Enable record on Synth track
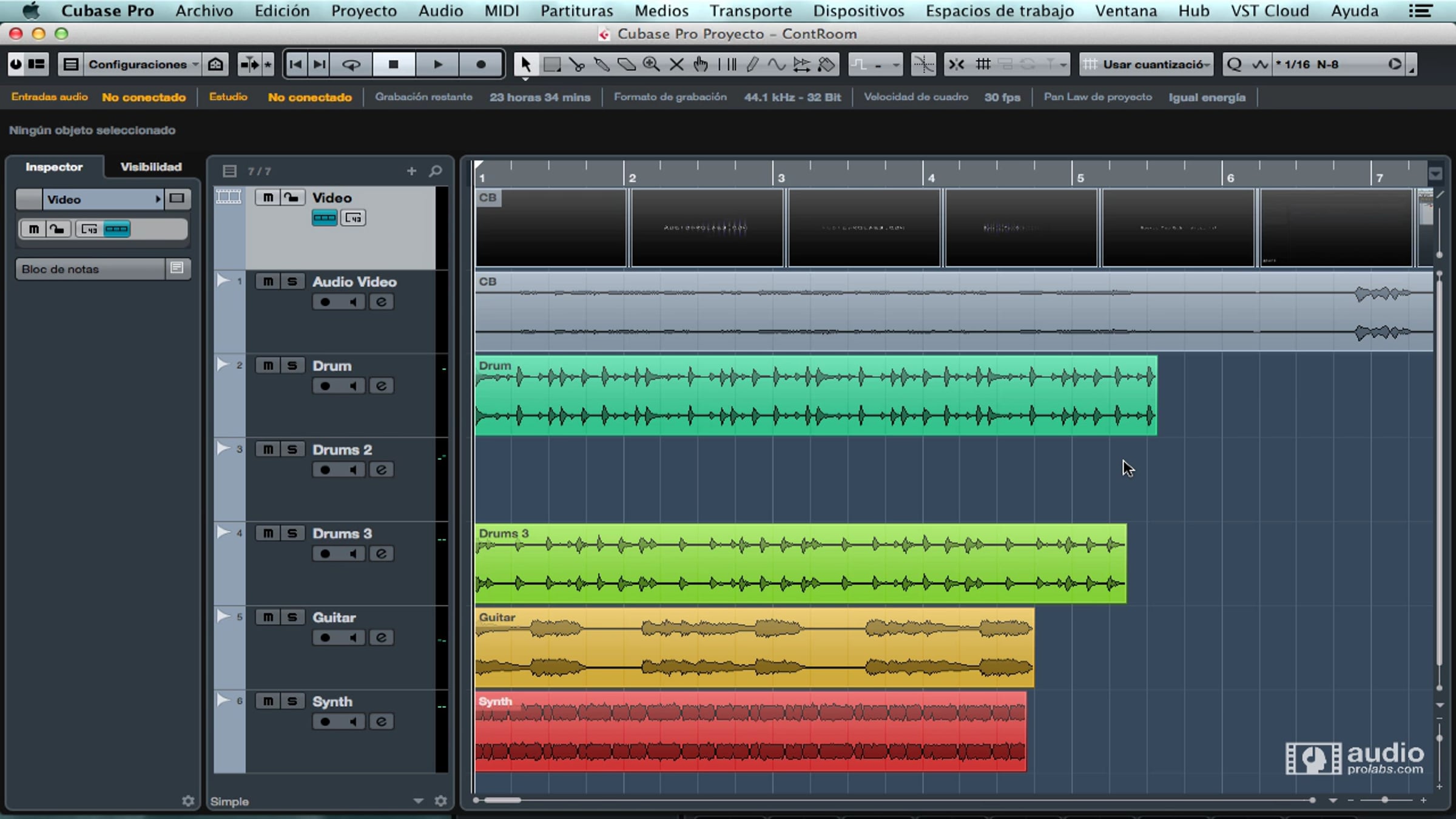This screenshot has height=819, width=1456. click(x=325, y=721)
